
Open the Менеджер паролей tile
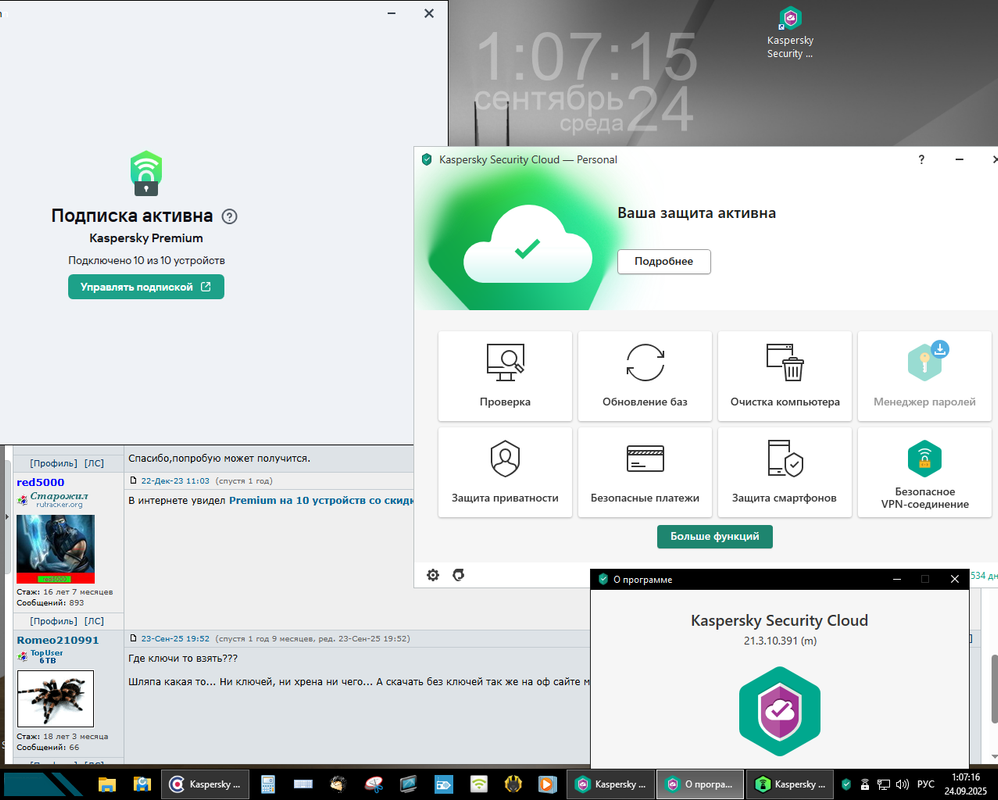[924, 375]
